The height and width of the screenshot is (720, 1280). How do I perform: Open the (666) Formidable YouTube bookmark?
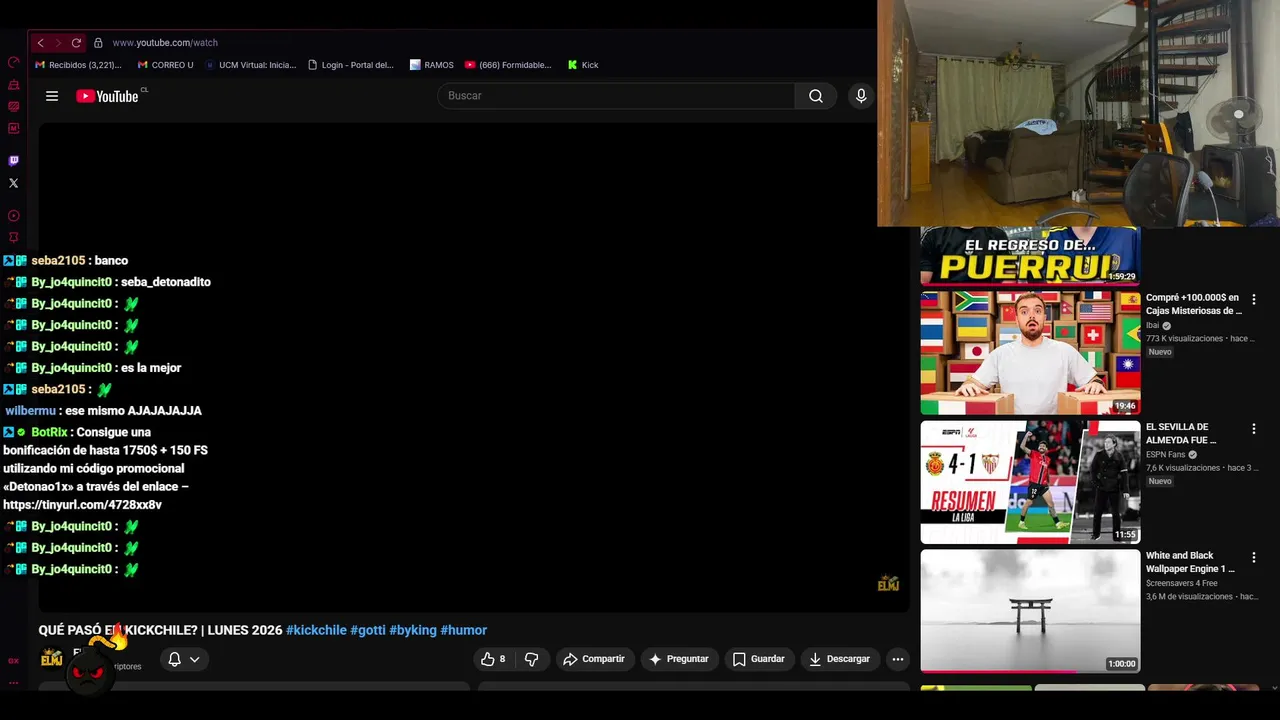pos(508,65)
